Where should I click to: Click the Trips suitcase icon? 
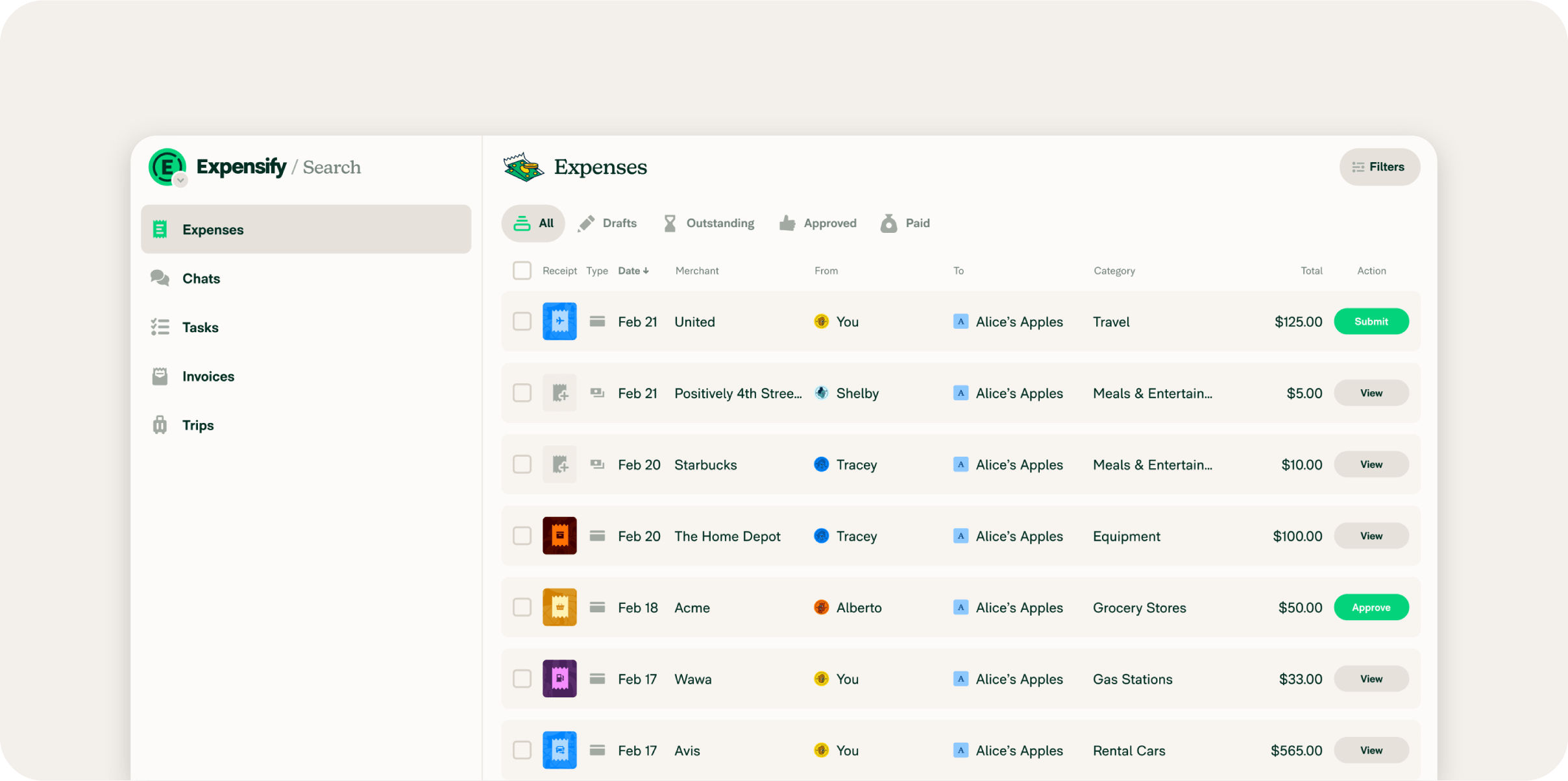pyautogui.click(x=159, y=425)
